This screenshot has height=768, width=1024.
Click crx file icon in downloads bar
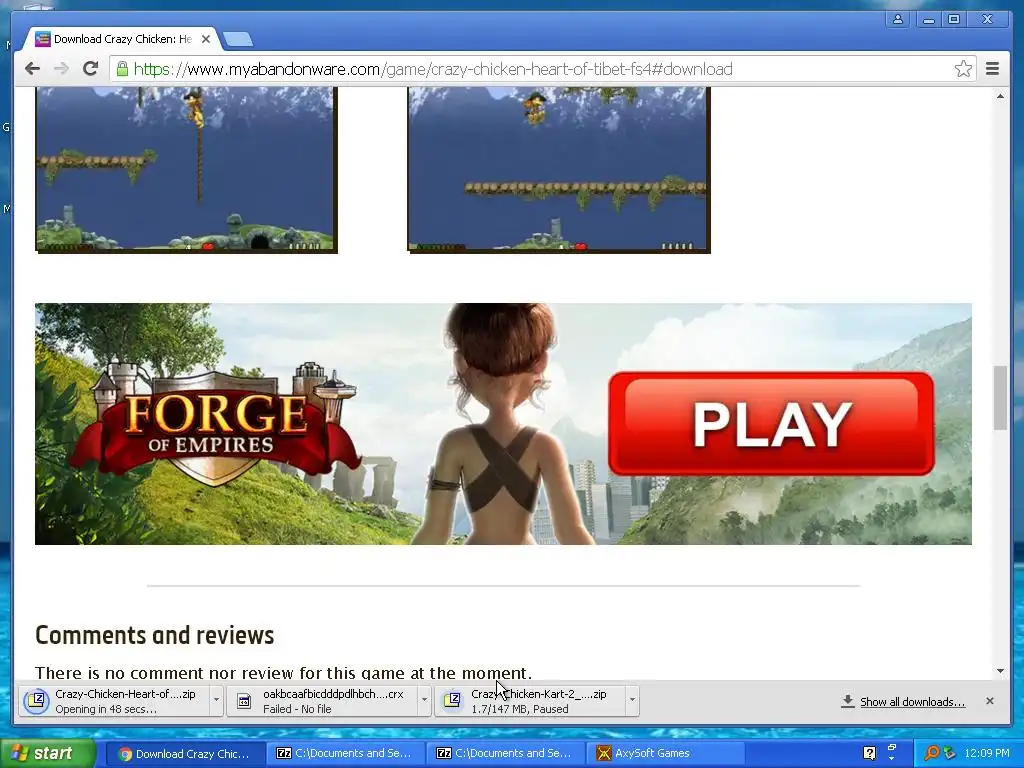[x=244, y=701]
